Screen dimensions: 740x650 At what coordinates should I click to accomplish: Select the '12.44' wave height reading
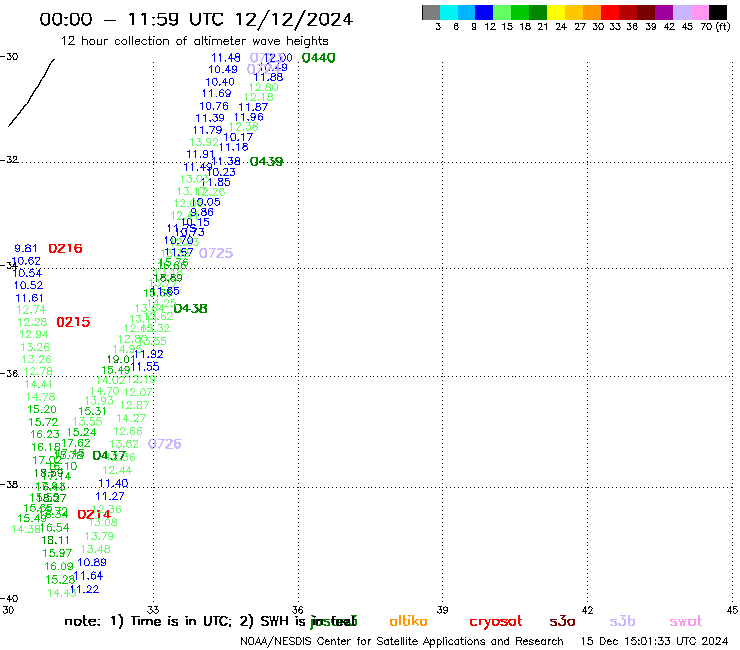coord(117,470)
